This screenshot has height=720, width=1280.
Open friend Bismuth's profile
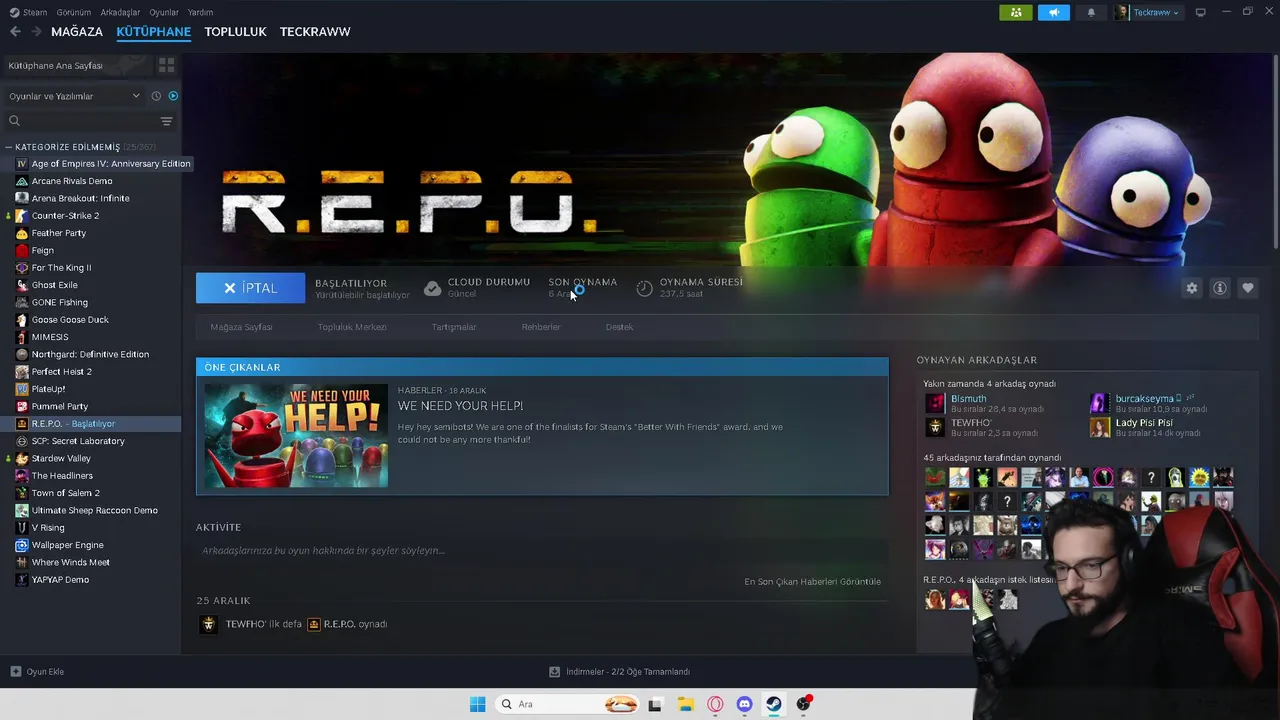pyautogui.click(x=968, y=399)
